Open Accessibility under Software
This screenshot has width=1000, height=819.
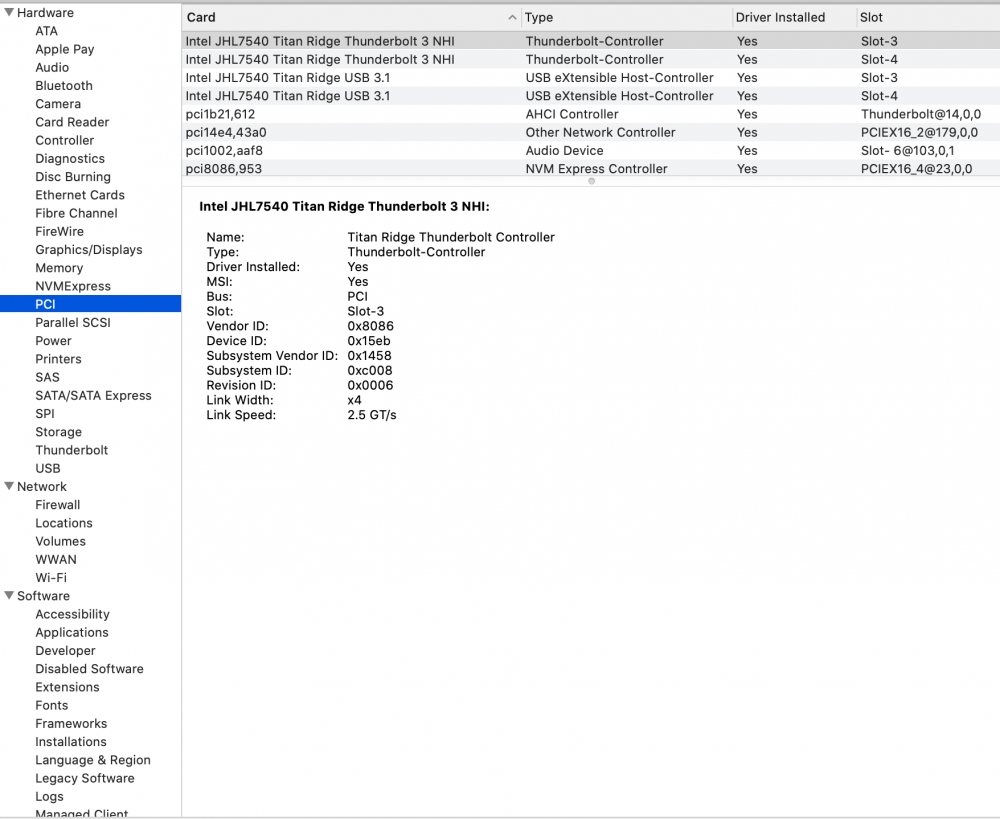72,614
